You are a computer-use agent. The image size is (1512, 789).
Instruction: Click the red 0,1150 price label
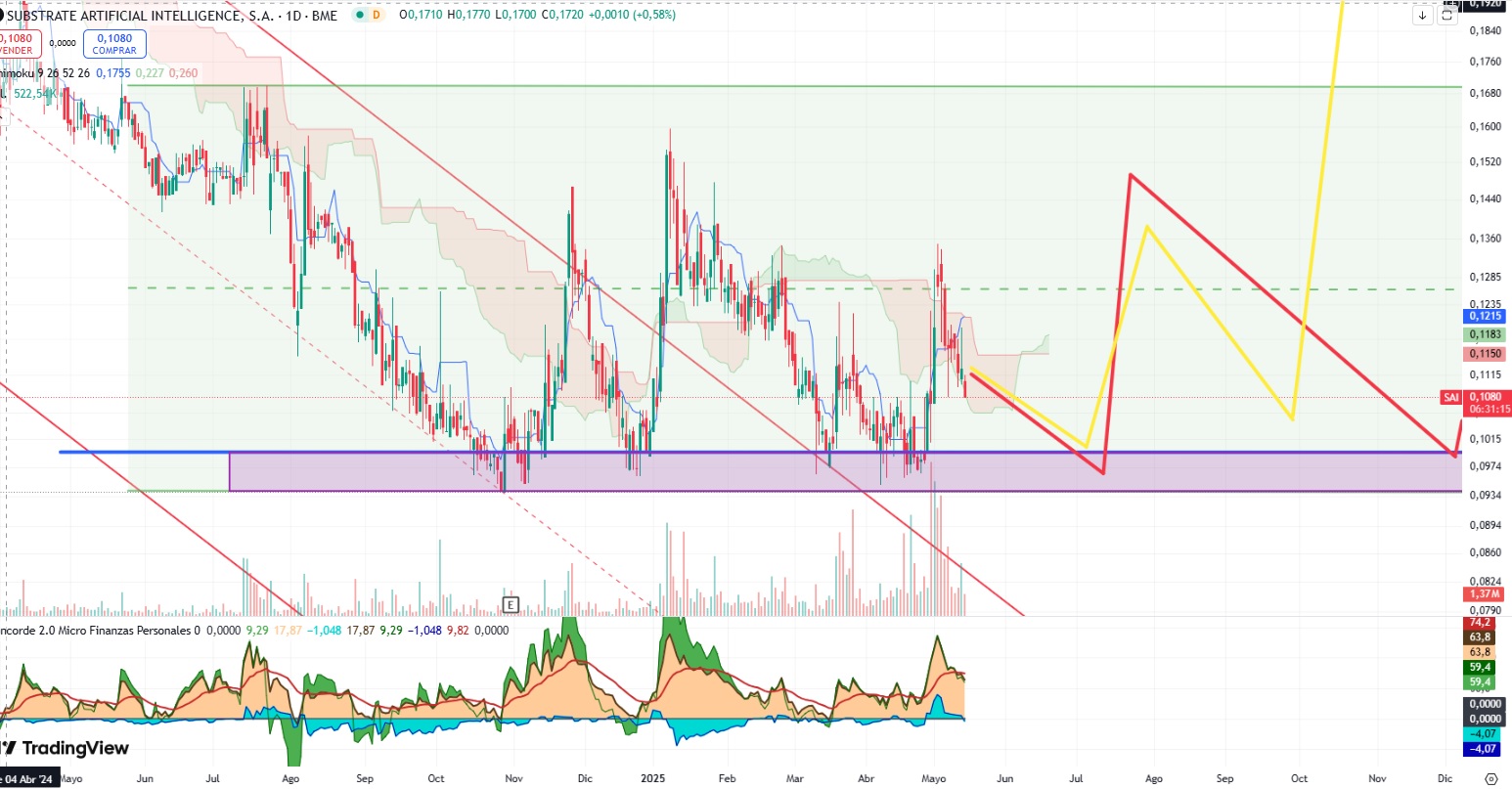click(x=1485, y=354)
